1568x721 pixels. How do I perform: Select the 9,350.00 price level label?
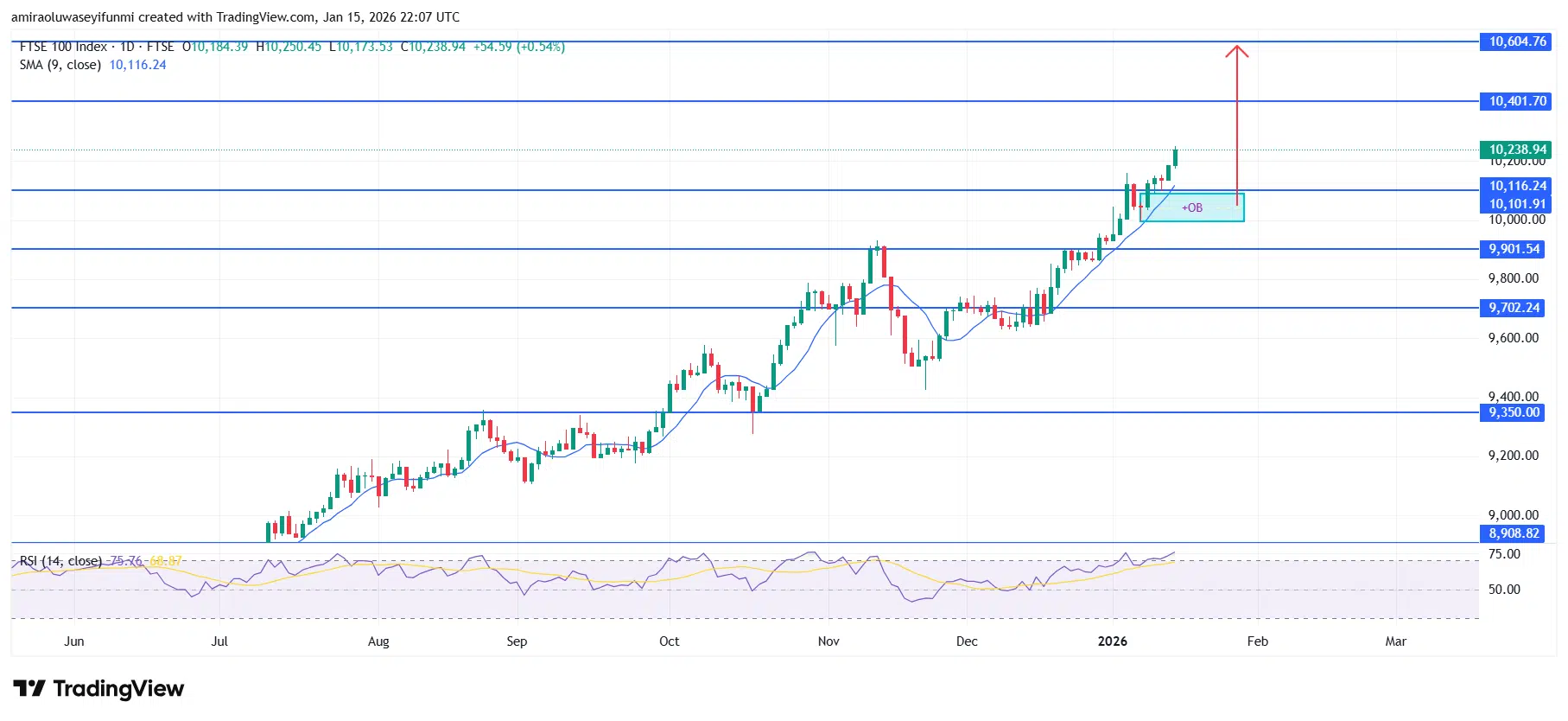[1514, 412]
